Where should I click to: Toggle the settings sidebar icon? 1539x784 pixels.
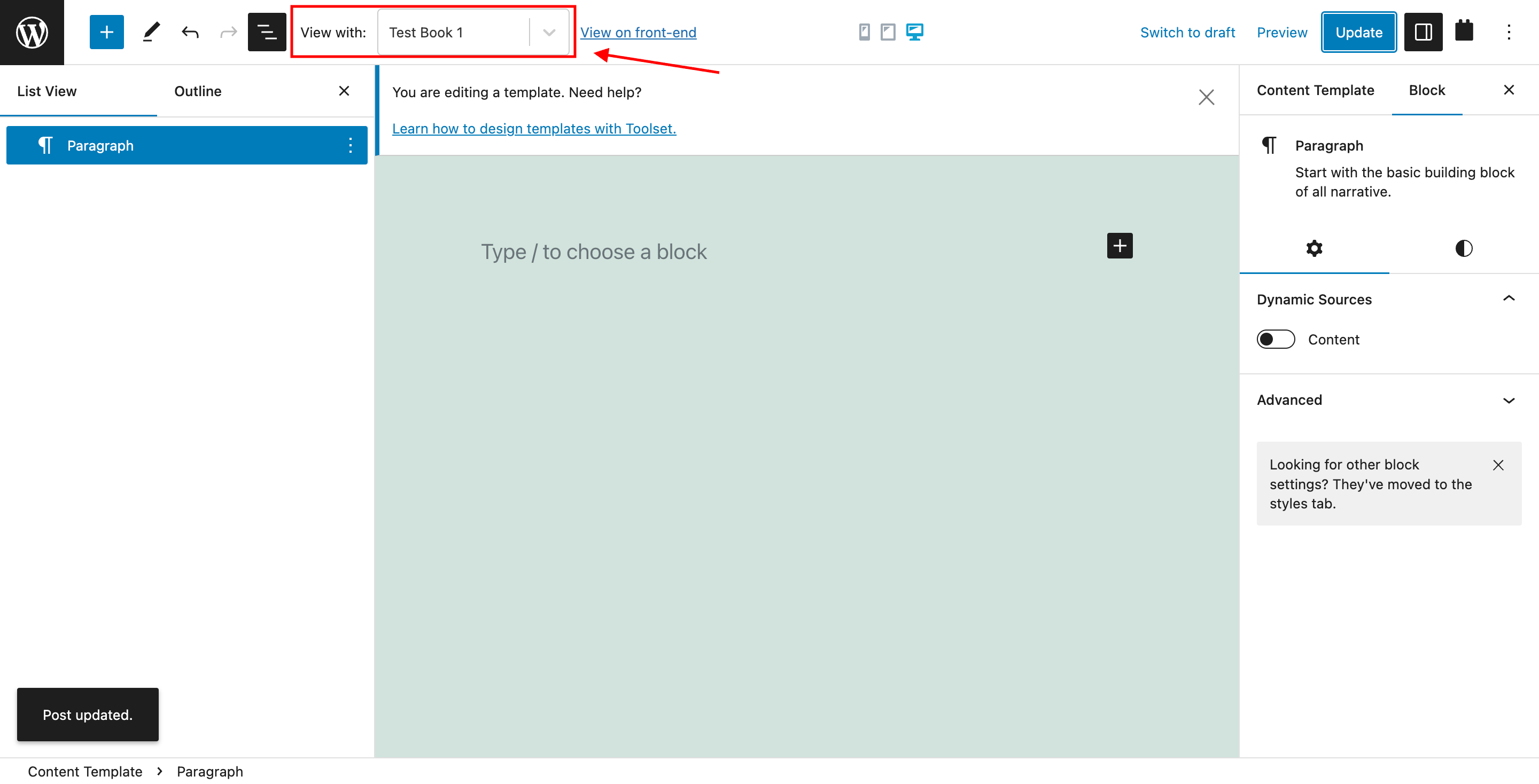coord(1423,32)
